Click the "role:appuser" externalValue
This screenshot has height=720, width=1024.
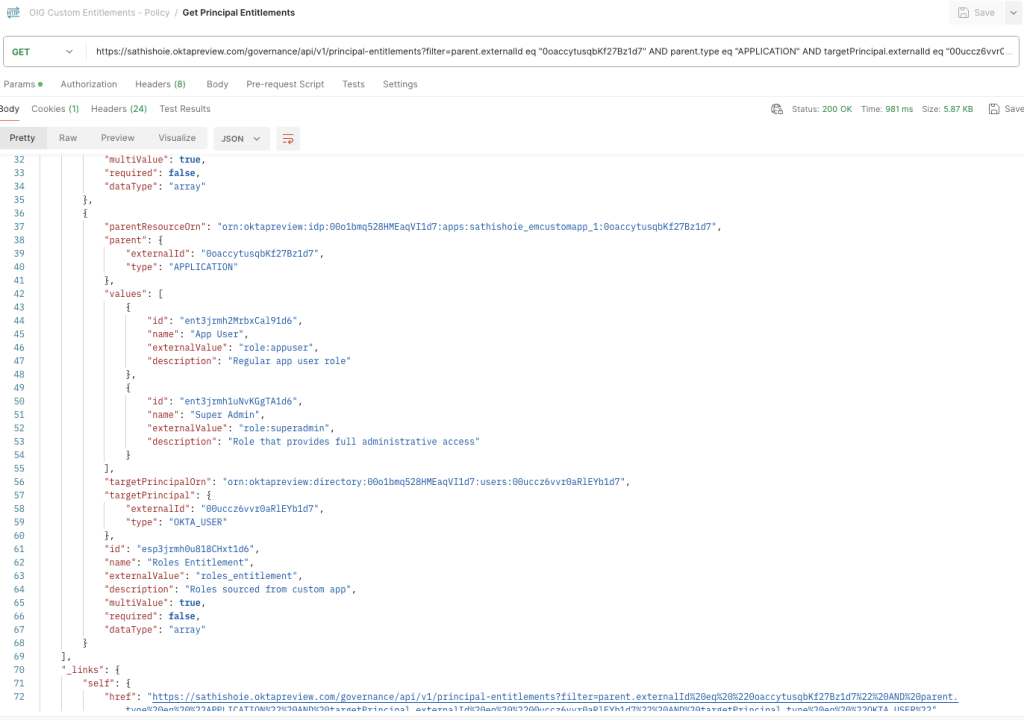click(276, 348)
